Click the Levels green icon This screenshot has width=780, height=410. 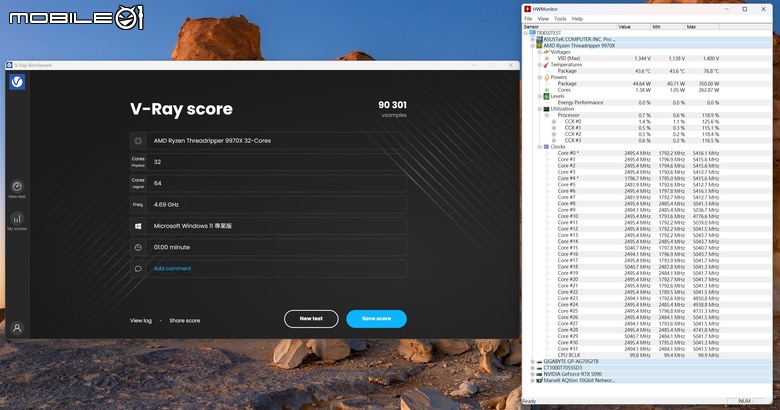(x=546, y=96)
